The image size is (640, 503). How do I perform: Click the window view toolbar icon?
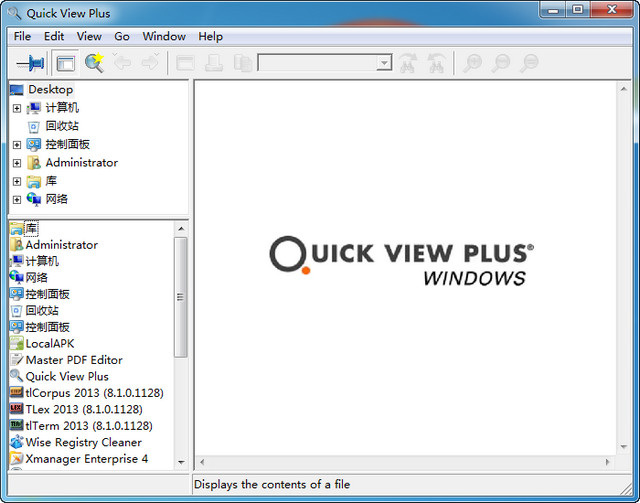185,63
